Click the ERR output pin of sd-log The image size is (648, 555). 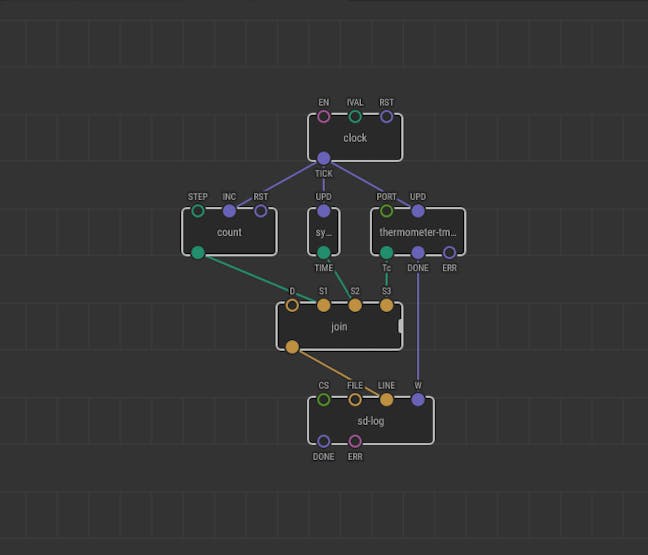[355, 441]
